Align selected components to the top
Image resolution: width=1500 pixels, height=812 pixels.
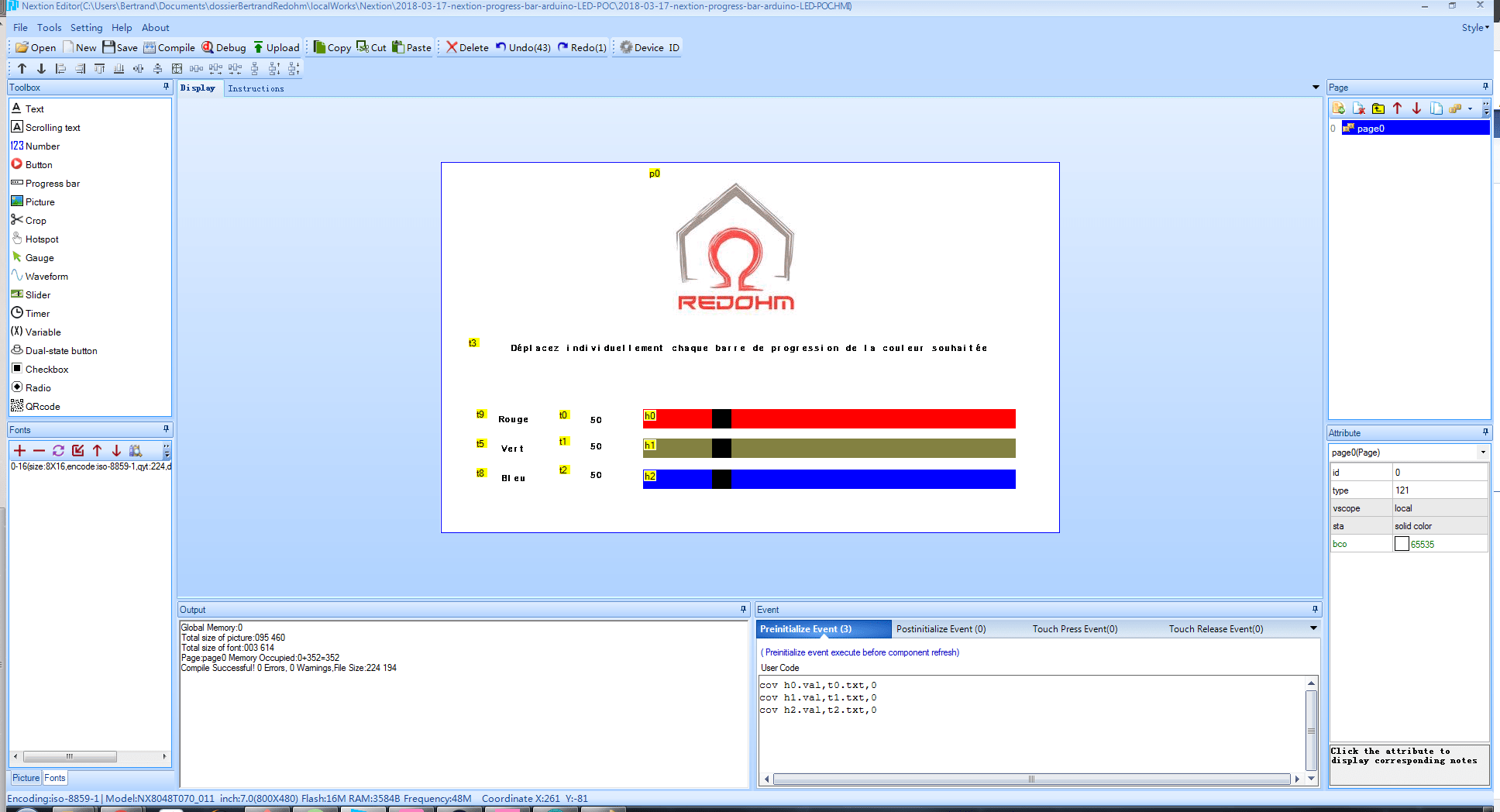[x=100, y=69]
